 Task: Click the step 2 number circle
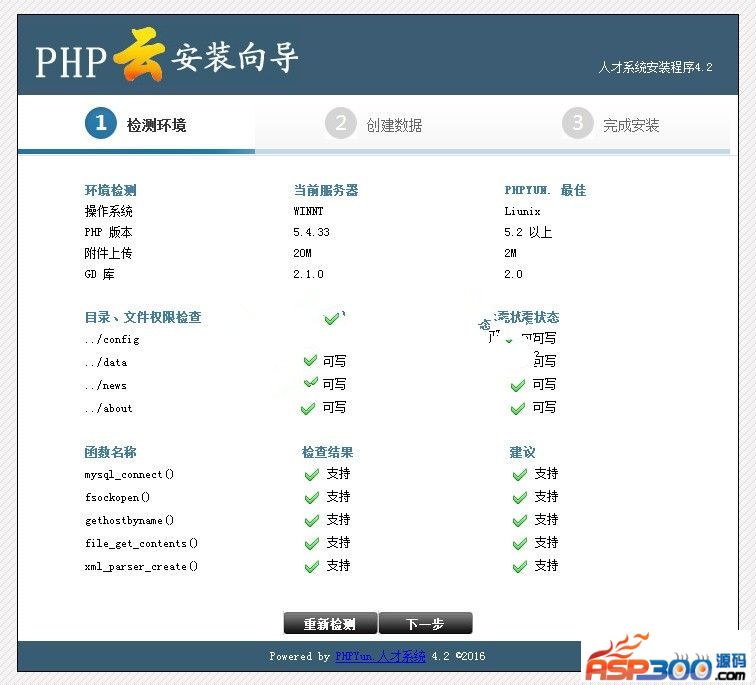coord(340,123)
